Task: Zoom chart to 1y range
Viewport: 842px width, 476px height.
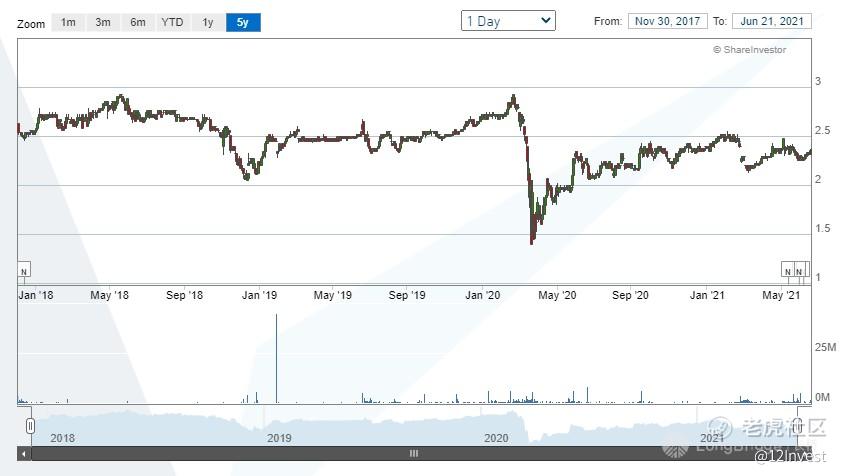Action: point(208,22)
